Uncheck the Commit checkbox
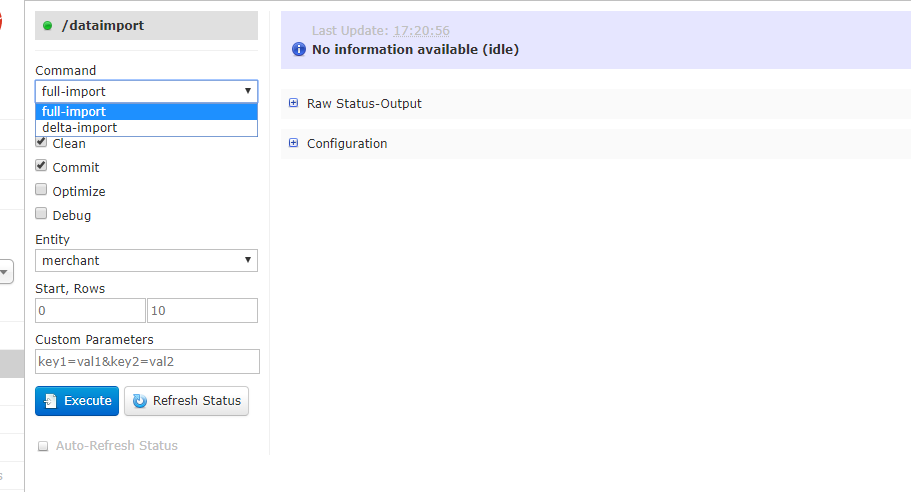 click(41, 166)
